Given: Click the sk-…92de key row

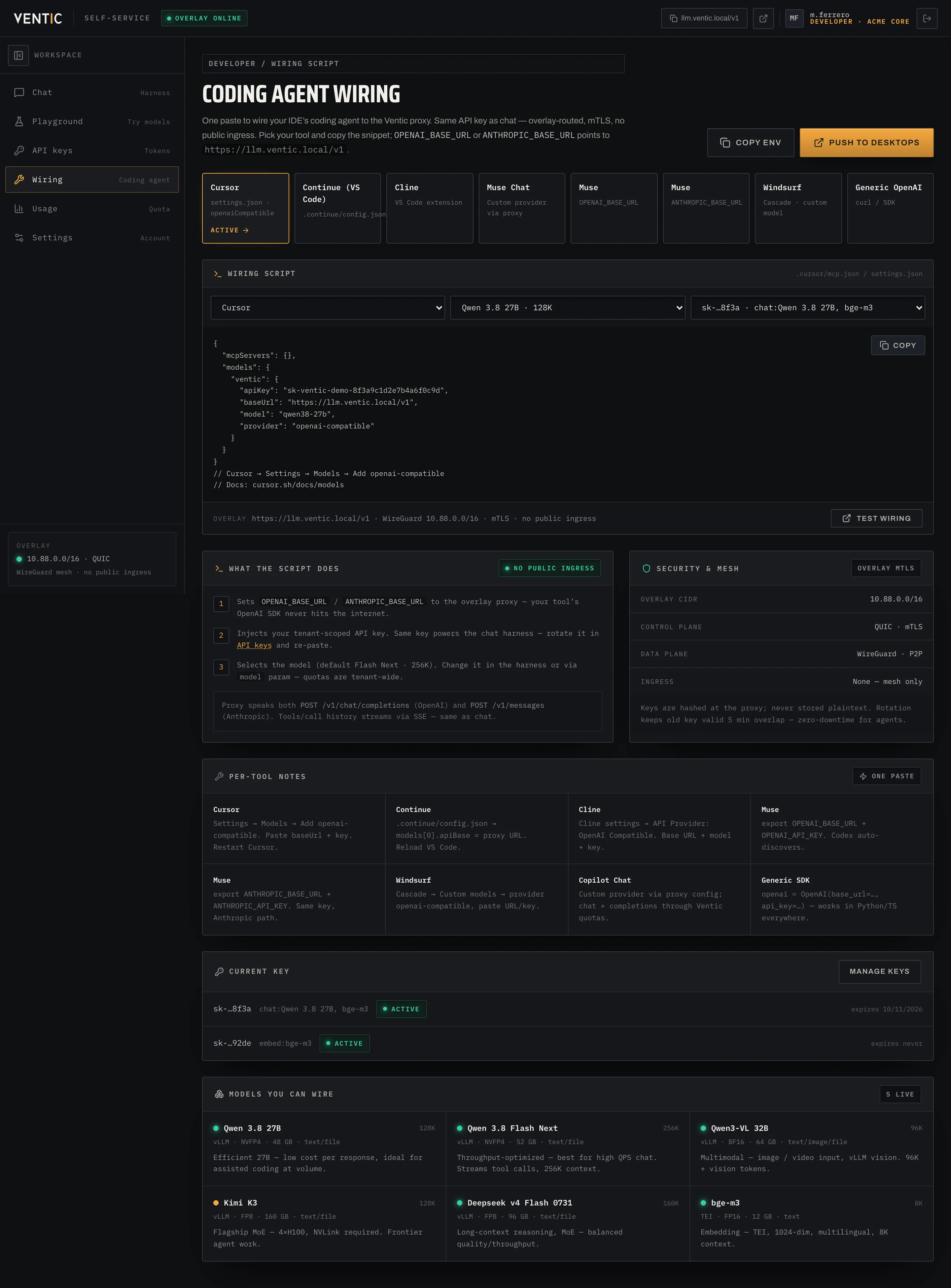Looking at the screenshot, I should coord(568,1043).
